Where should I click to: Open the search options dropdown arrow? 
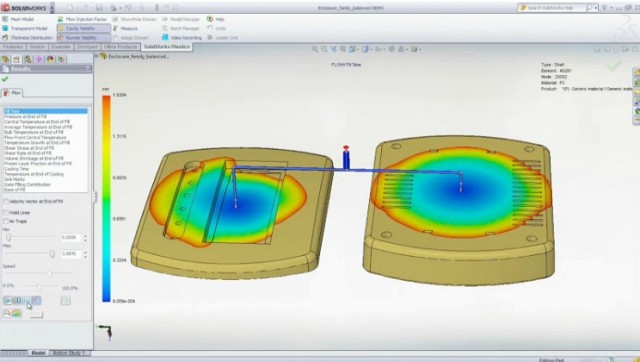pos(596,8)
